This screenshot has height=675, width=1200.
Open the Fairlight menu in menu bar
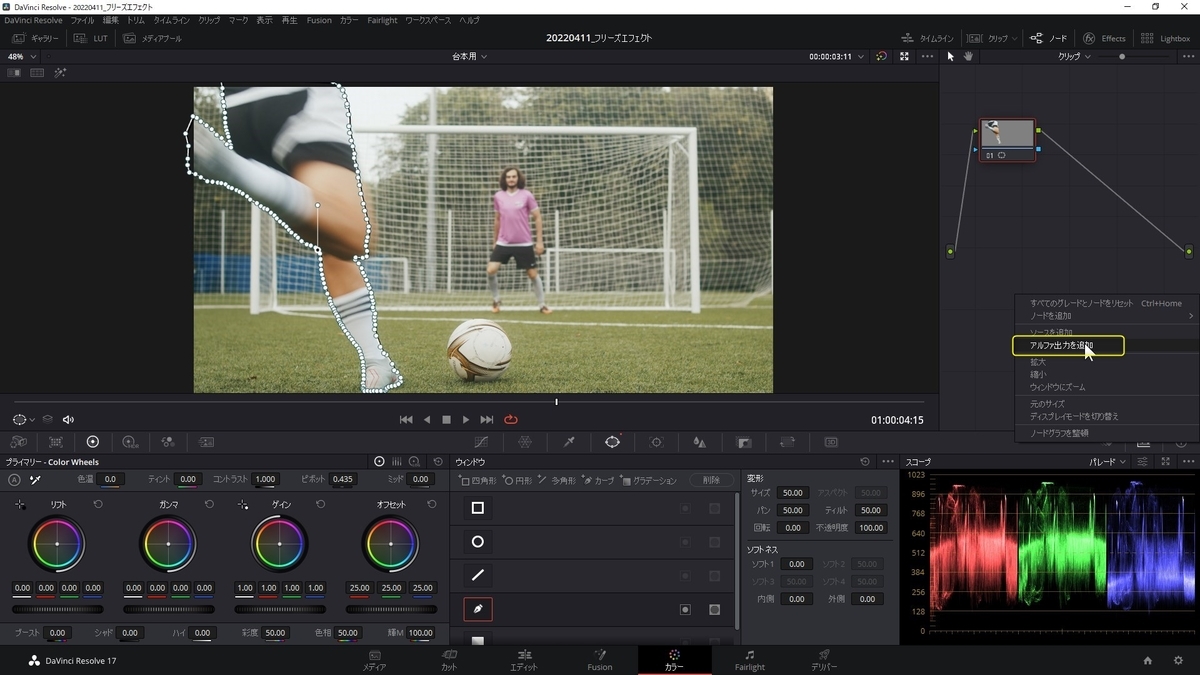[x=382, y=20]
